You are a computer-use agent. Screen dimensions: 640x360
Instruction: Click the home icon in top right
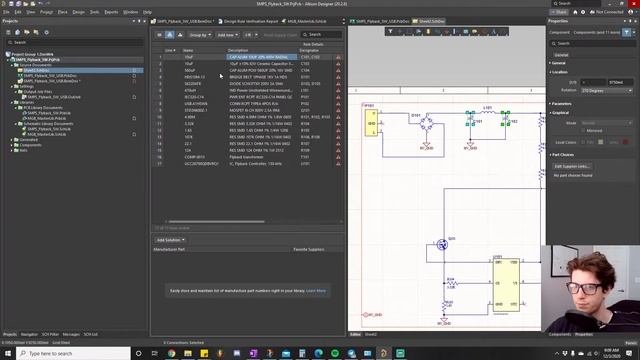coord(575,12)
